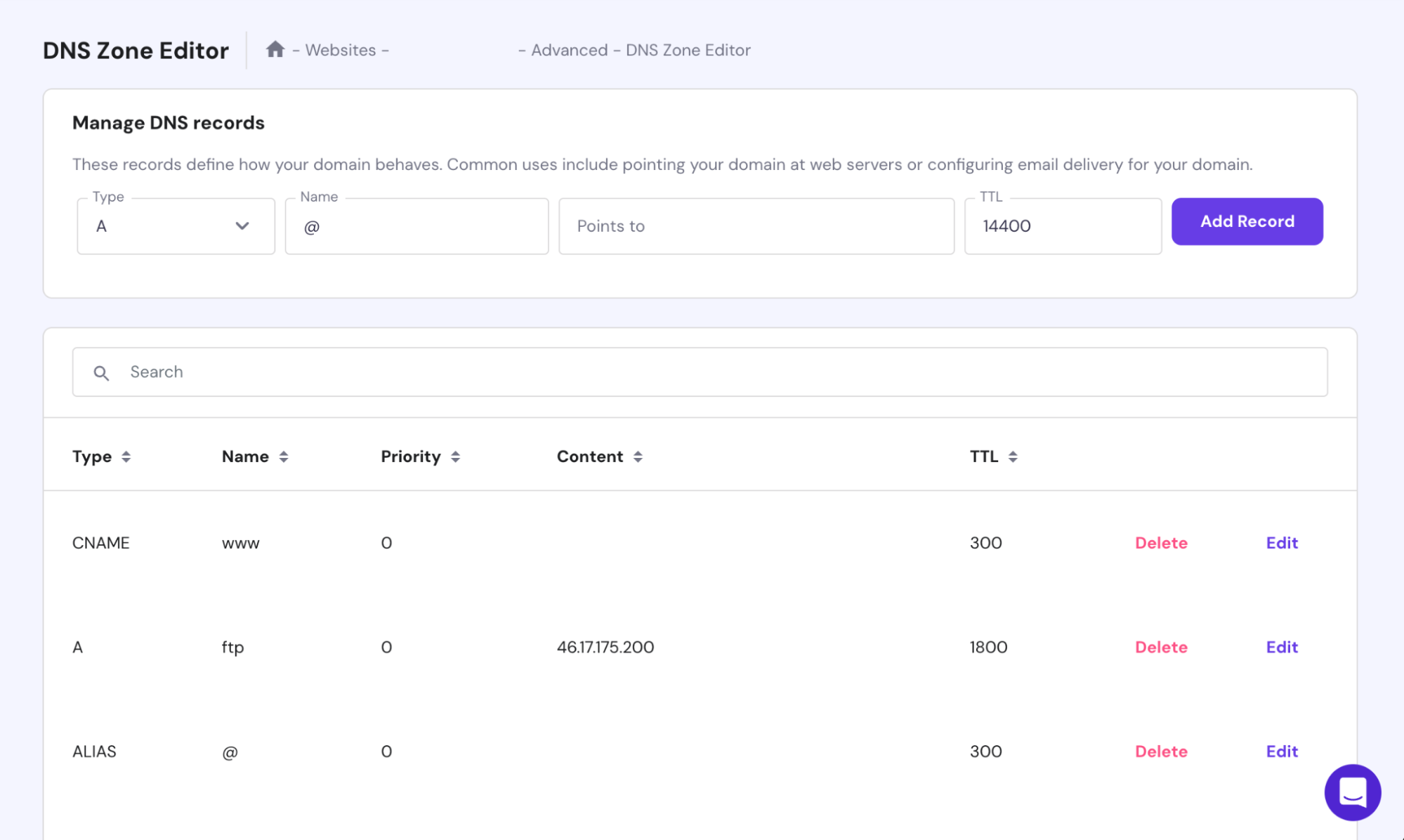Sort records by Content column arrows

[x=637, y=457]
